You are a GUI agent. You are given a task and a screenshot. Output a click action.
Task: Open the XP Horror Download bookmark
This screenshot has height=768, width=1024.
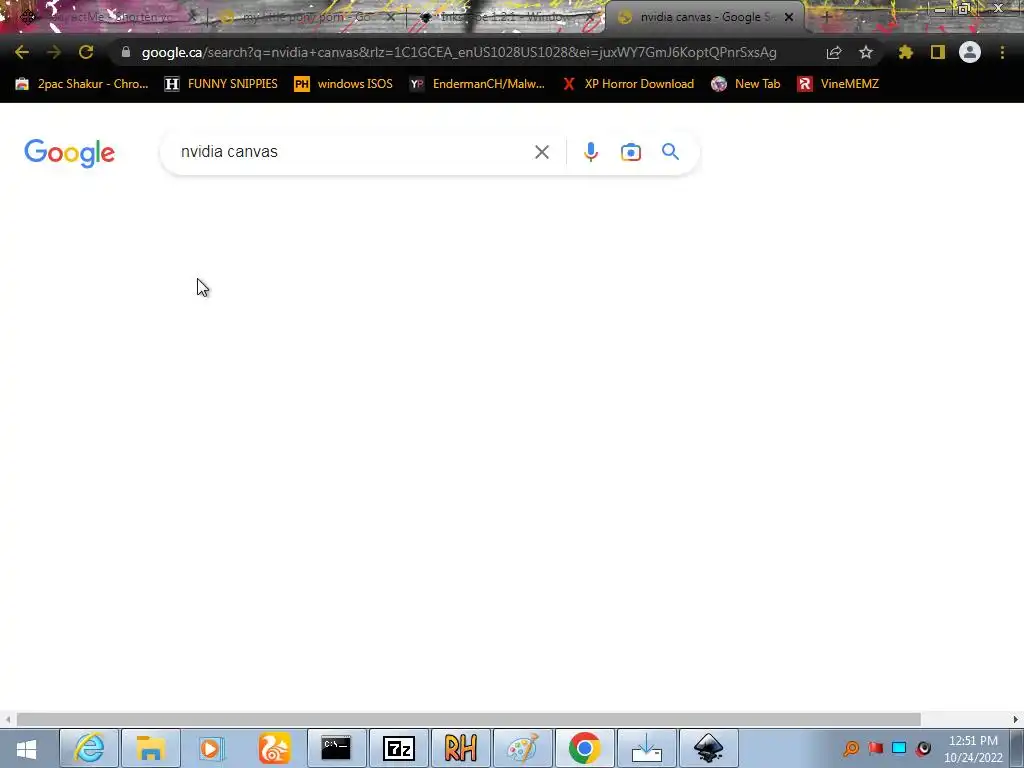[x=628, y=84]
